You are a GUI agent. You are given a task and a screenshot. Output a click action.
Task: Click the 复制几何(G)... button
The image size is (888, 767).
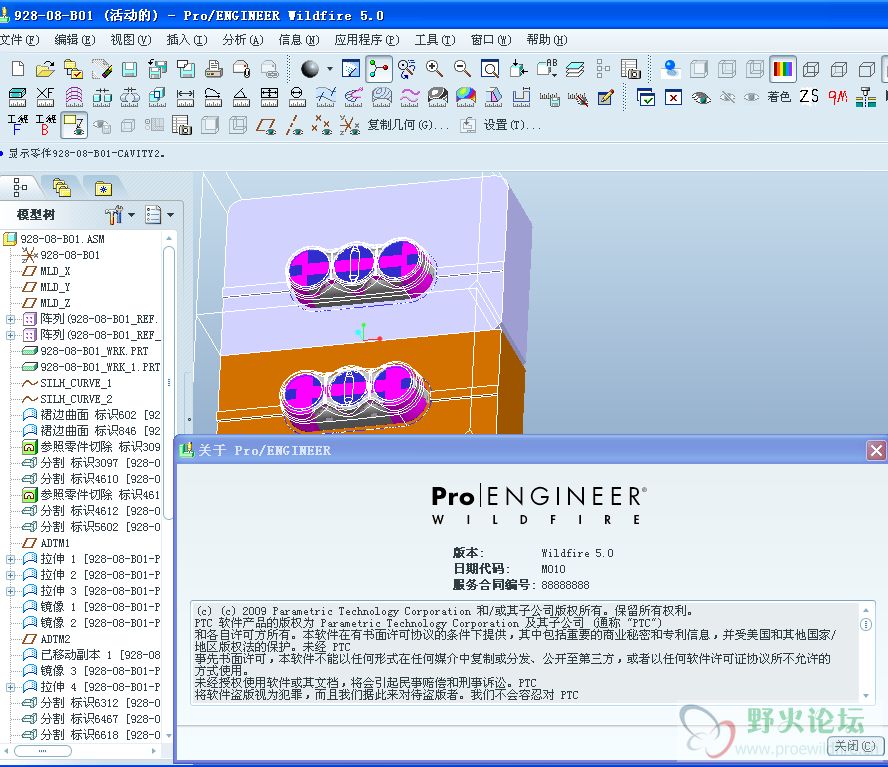(x=408, y=125)
